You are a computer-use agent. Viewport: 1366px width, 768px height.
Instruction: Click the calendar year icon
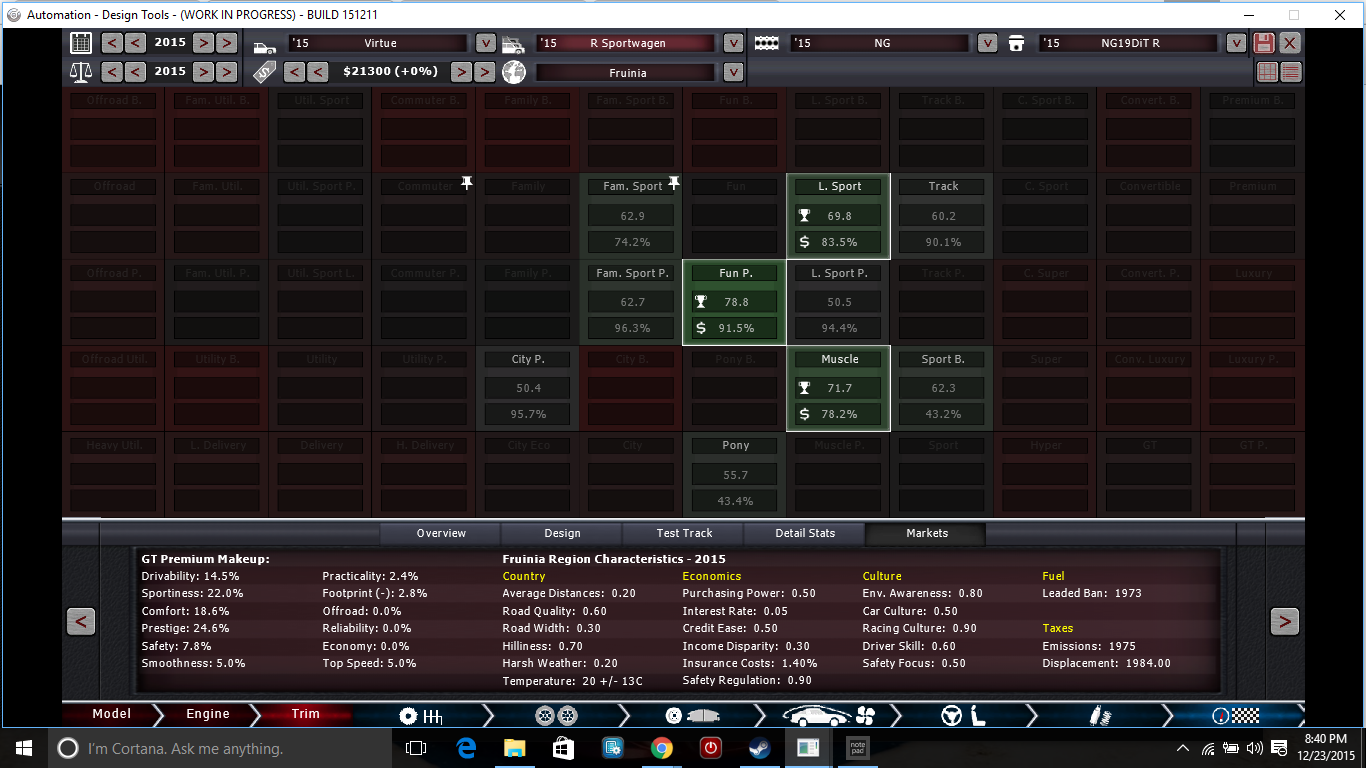(x=81, y=43)
